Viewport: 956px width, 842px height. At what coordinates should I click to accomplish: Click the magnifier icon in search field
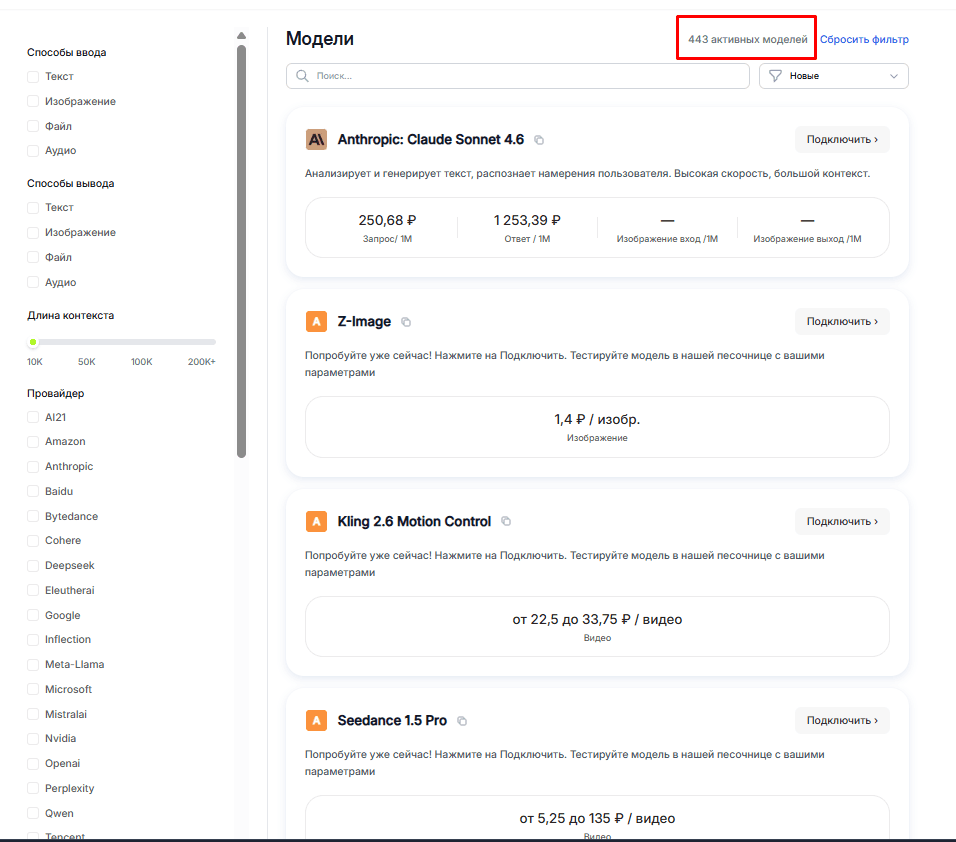tap(302, 76)
